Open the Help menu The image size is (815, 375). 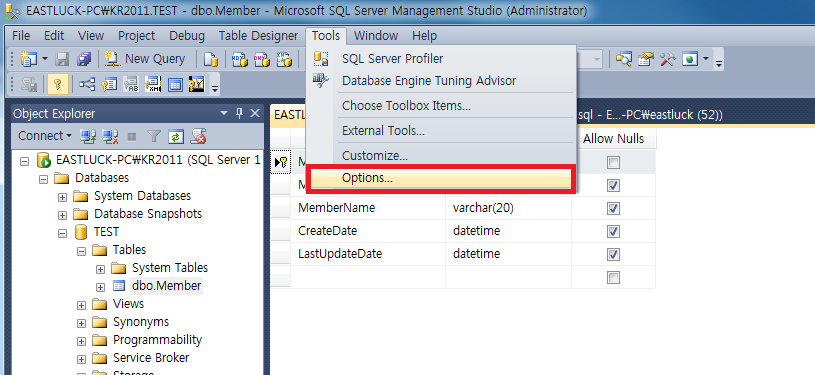(425, 36)
